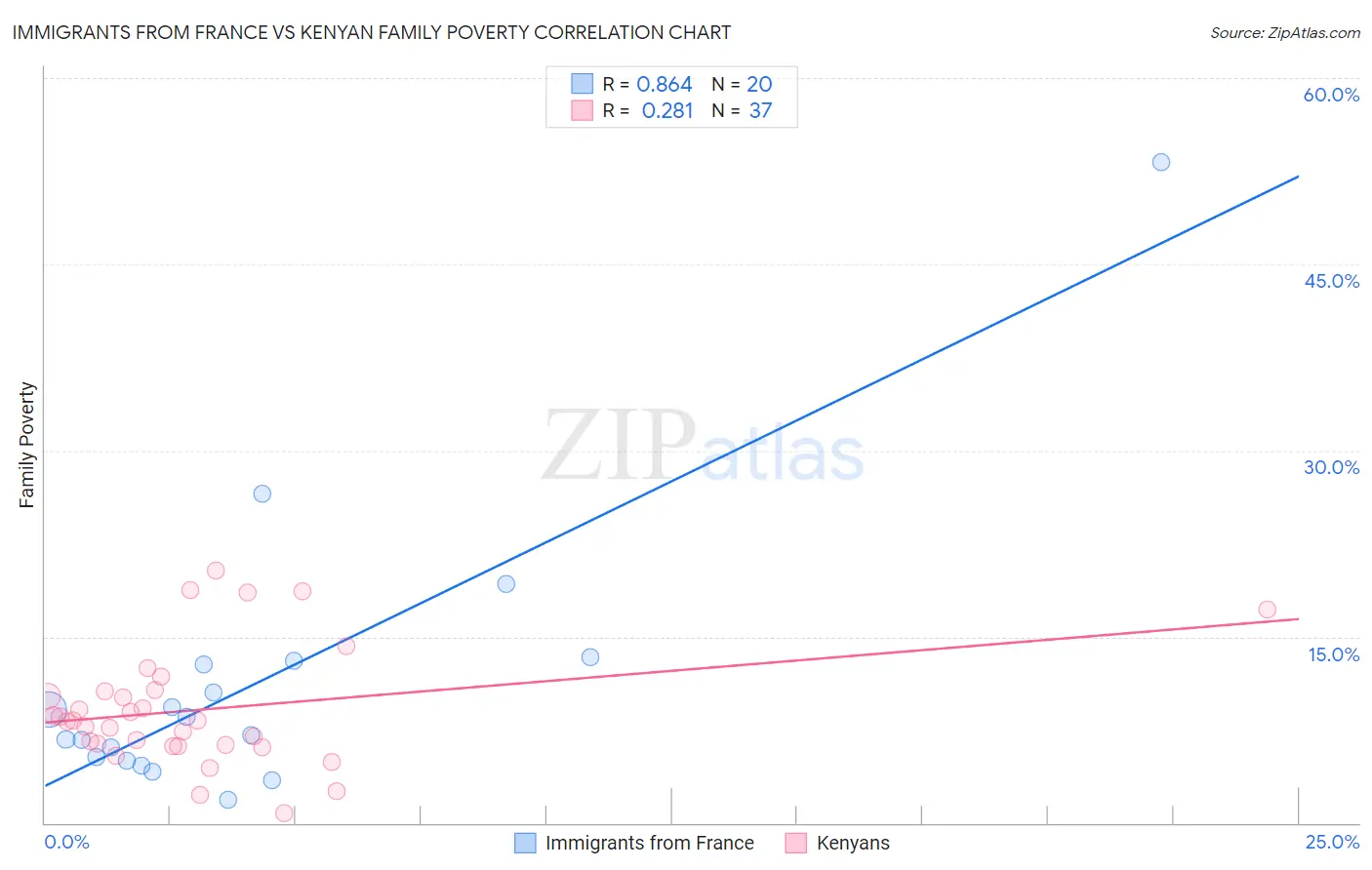1372x870 pixels.
Task: Select the pink swatch beside R = 0.281
Action: 583,110
